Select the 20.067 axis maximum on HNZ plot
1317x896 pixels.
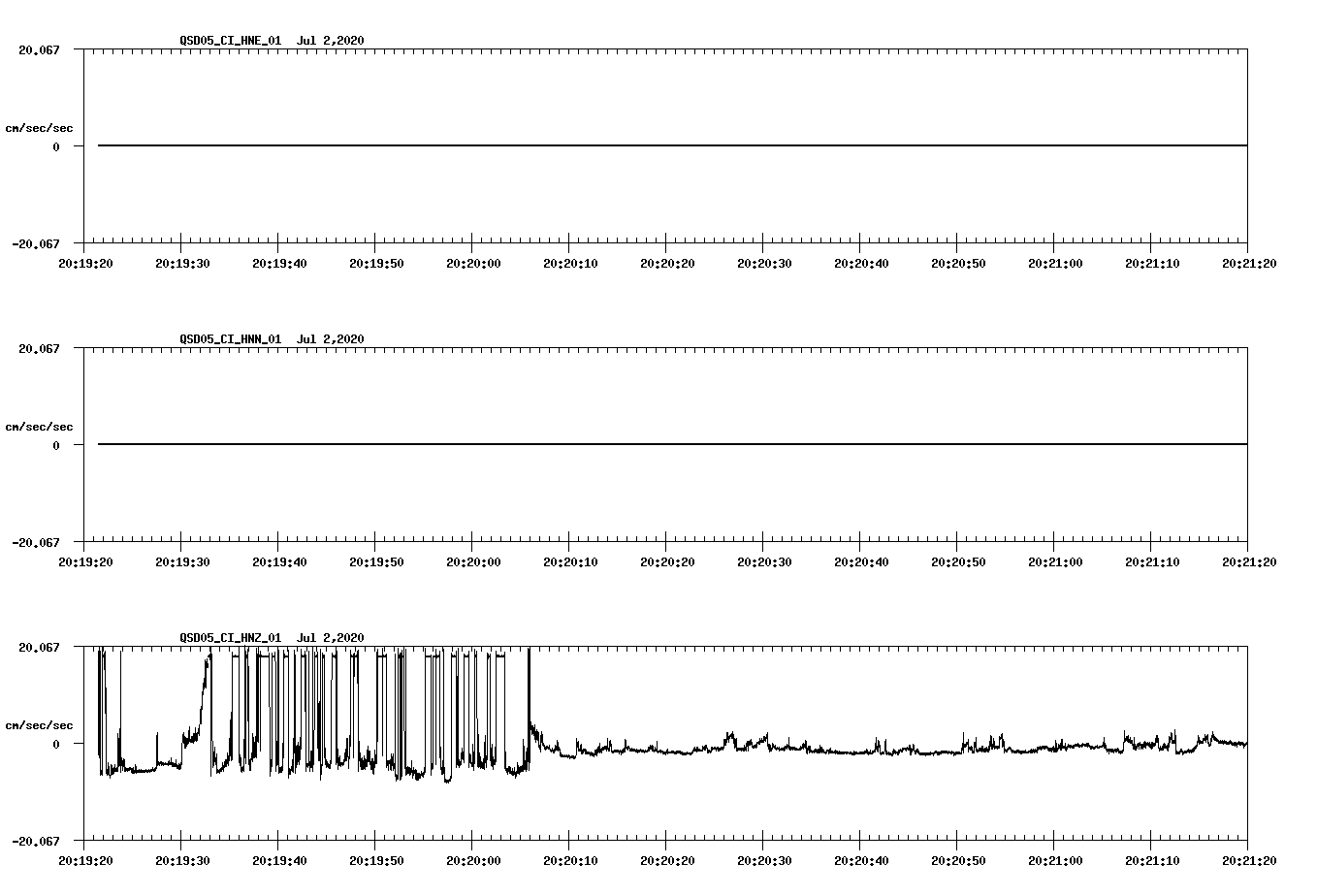(x=39, y=647)
